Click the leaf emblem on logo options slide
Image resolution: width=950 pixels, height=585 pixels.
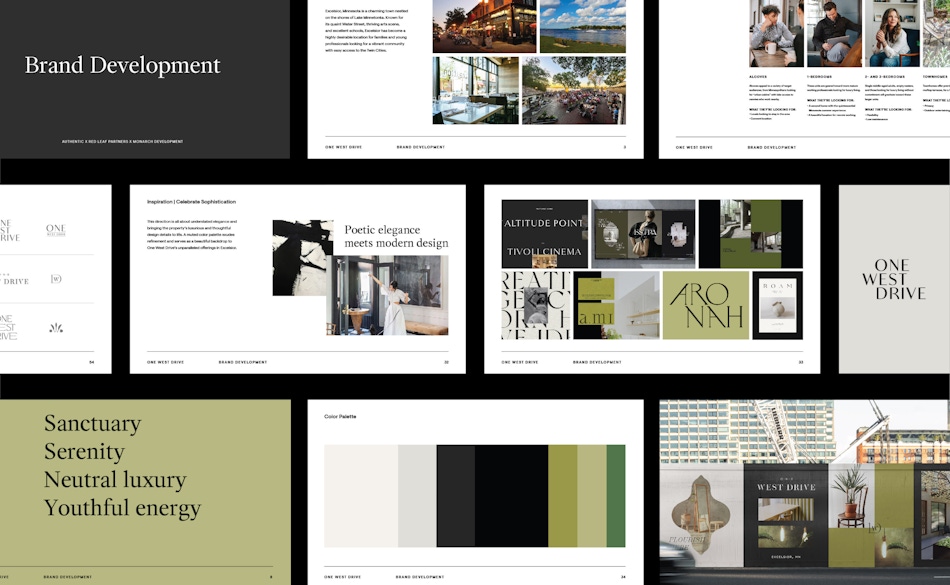point(56,328)
